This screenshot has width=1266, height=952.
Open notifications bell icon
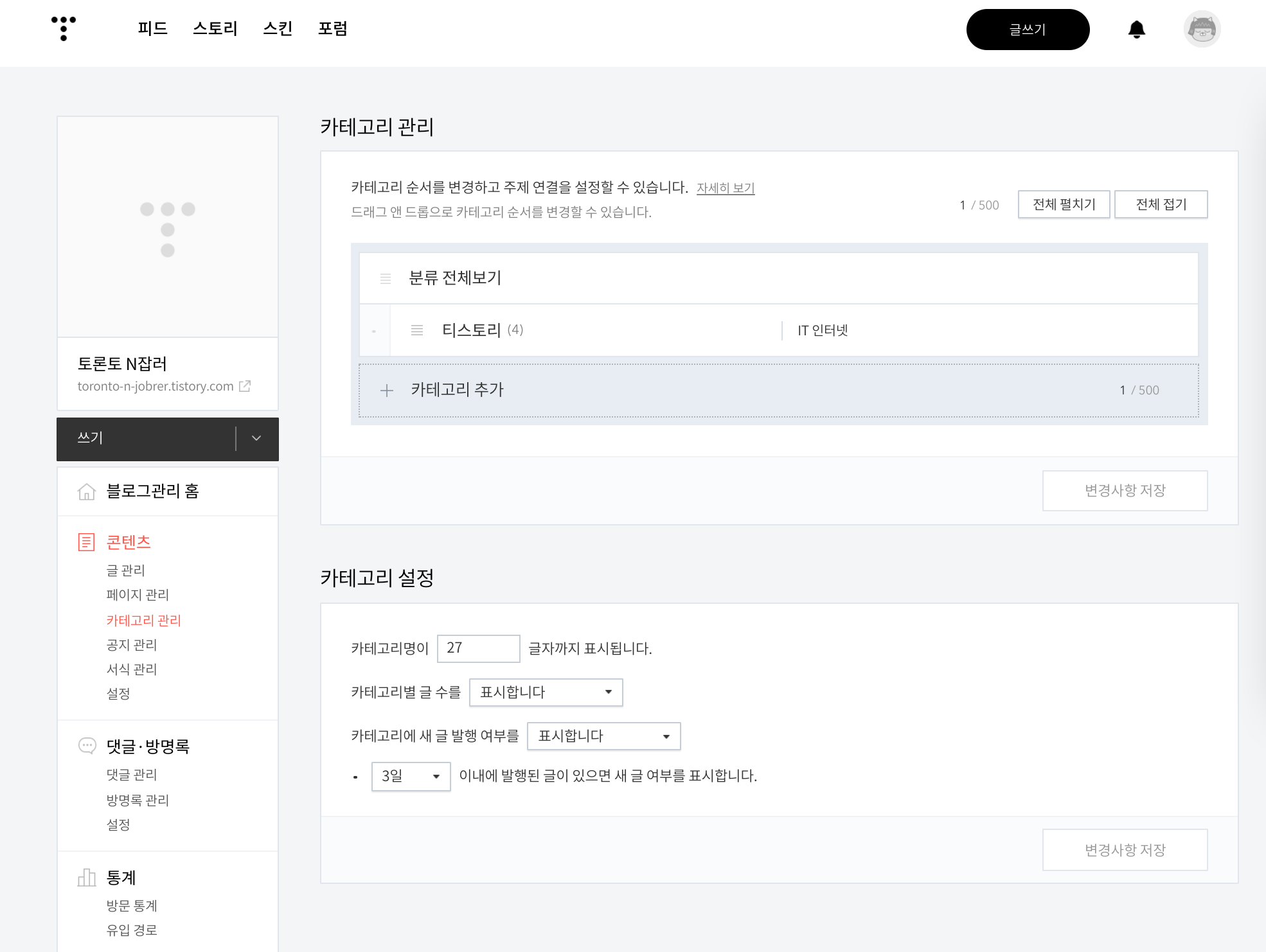click(x=1136, y=30)
